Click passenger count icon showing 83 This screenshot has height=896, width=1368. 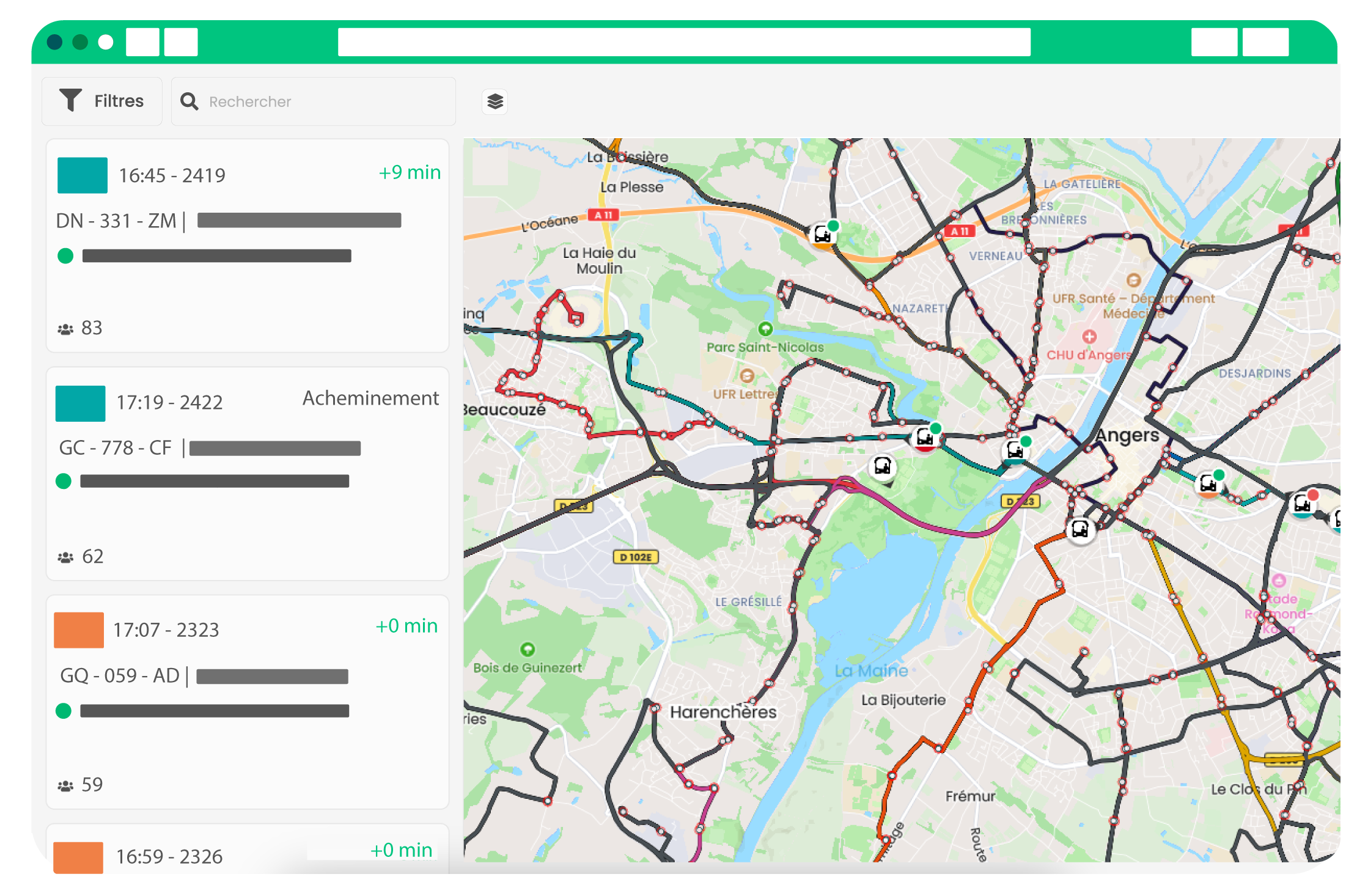65,329
